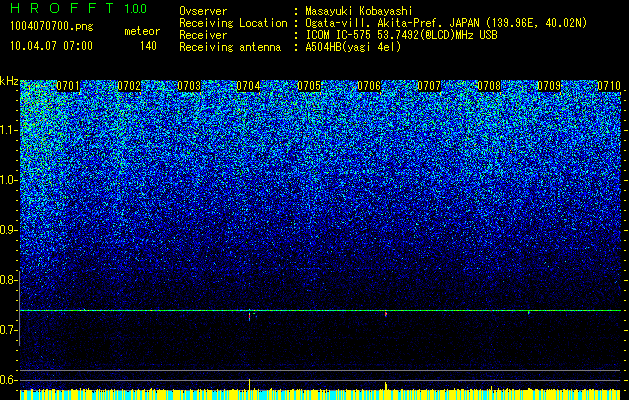Select the file name 1004070700.png
The height and width of the screenshot is (400, 629).
point(51,27)
